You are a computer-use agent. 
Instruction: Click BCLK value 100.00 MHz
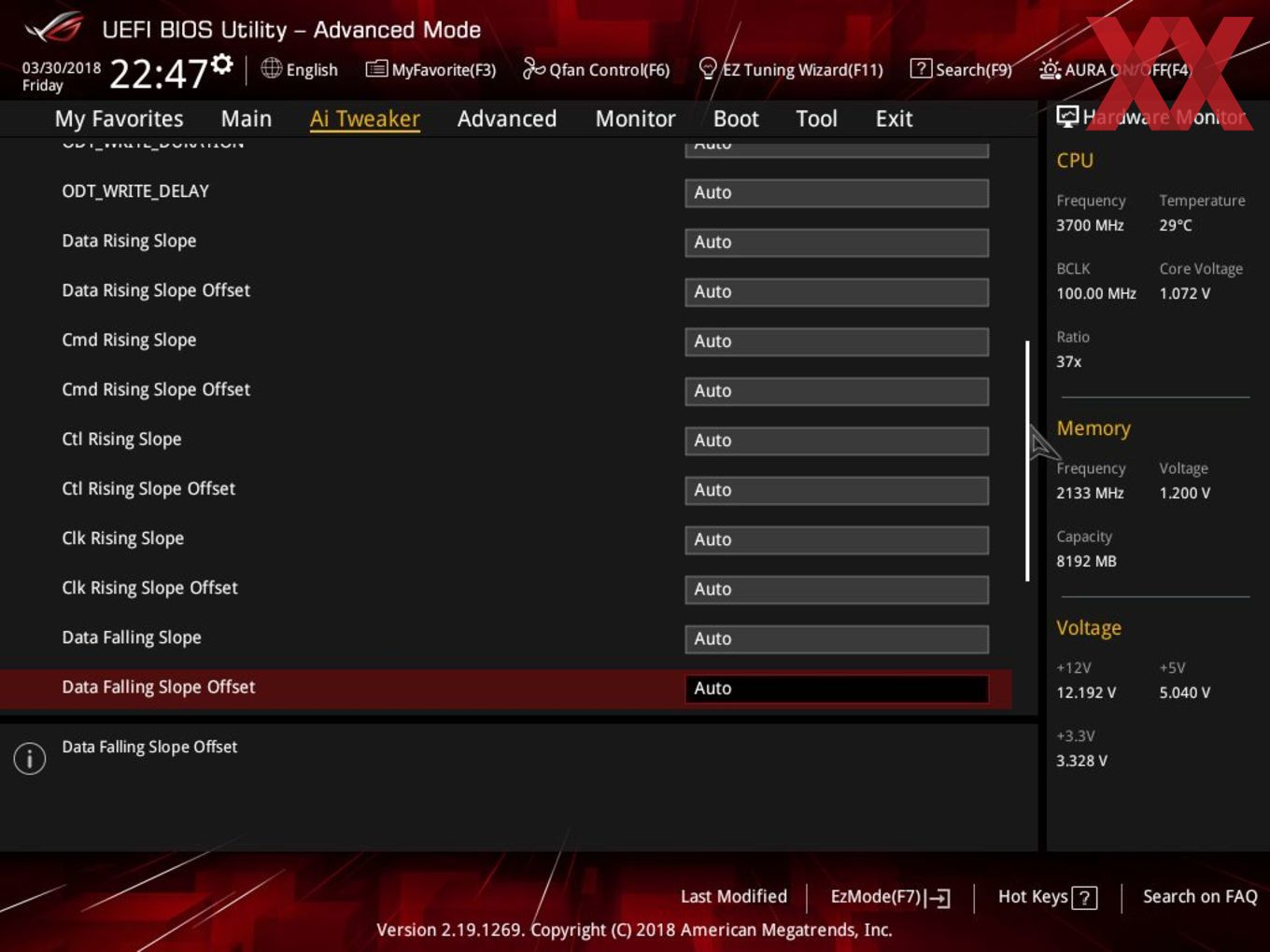click(1096, 293)
